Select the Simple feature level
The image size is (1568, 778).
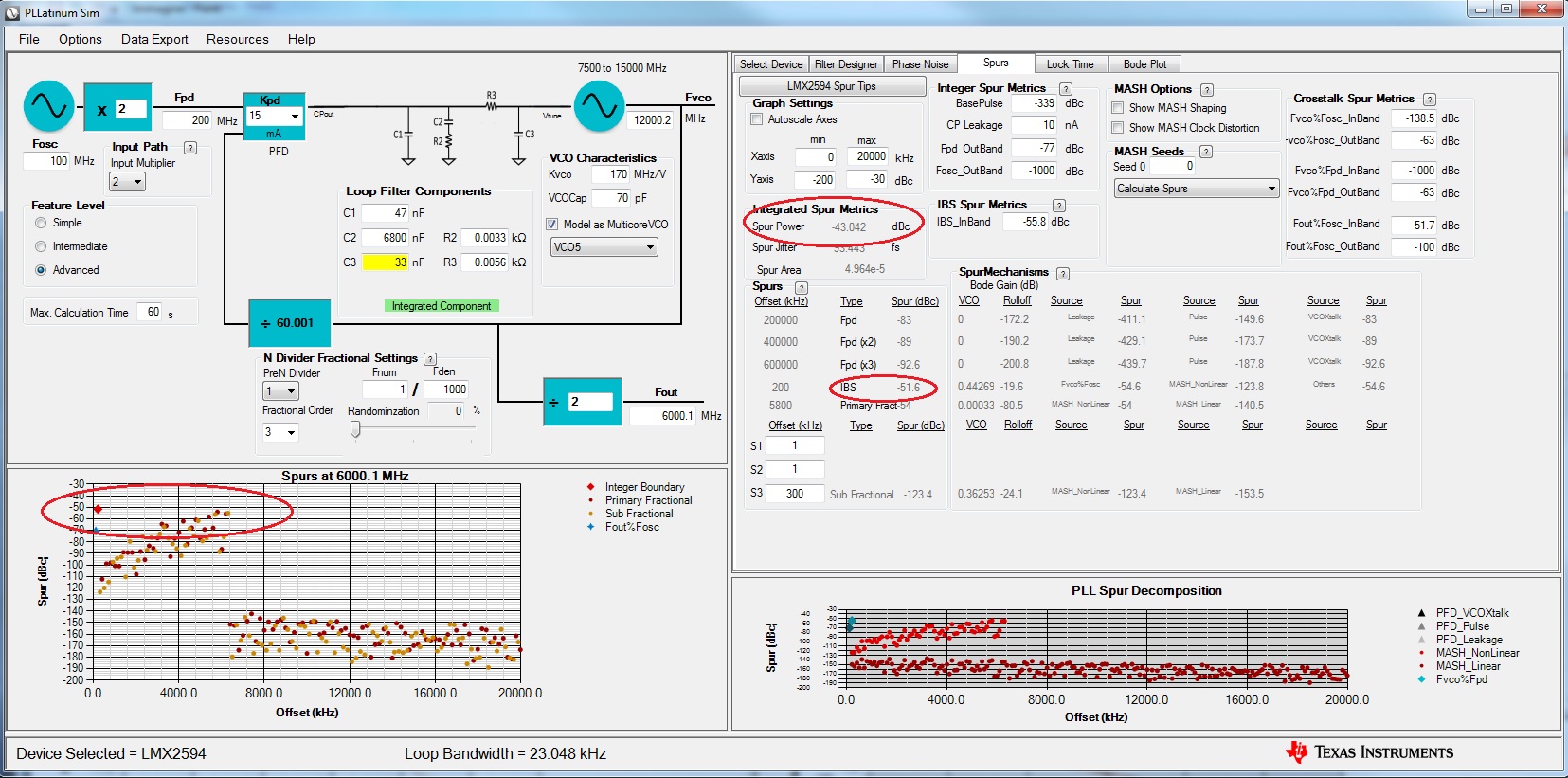41,223
